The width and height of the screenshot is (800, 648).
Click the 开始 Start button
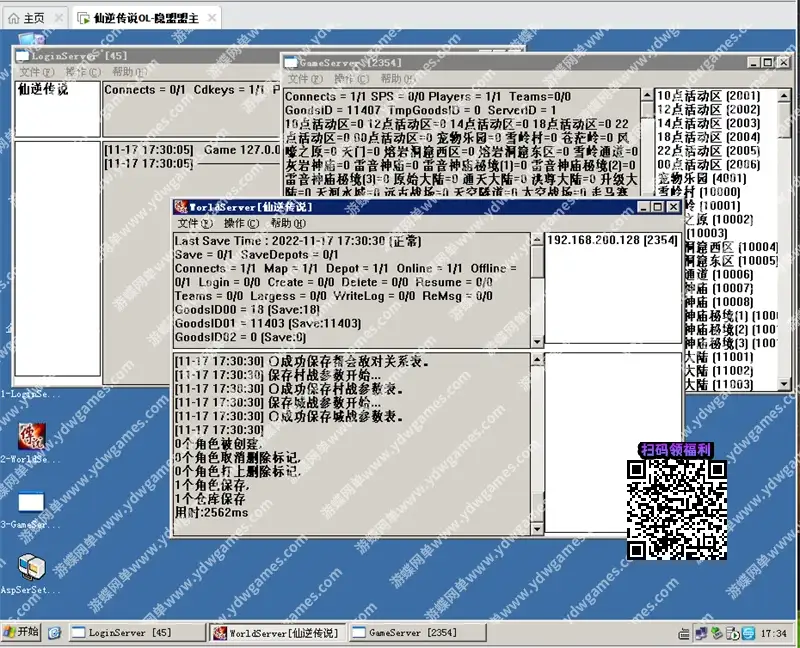tap(21, 632)
